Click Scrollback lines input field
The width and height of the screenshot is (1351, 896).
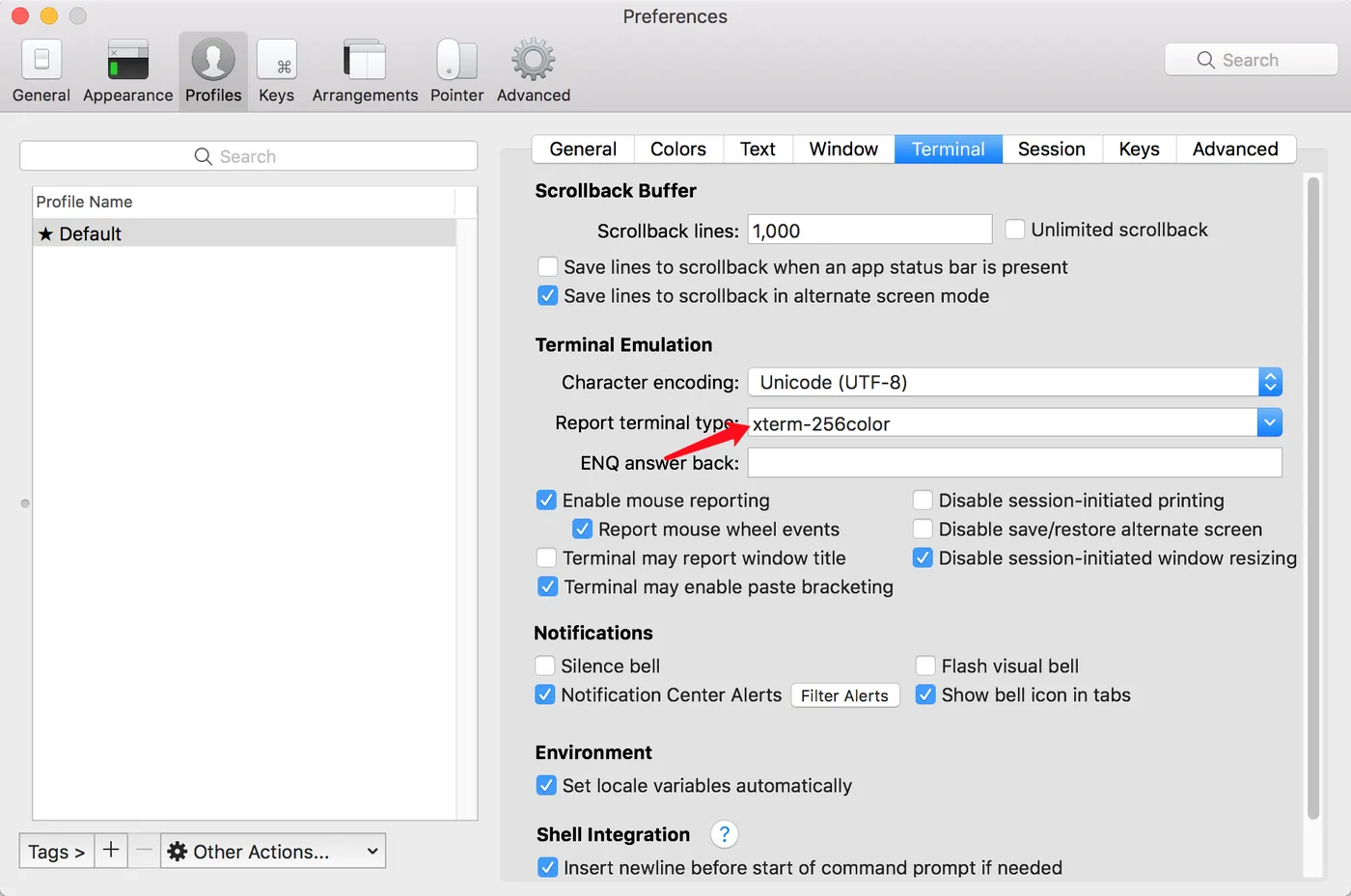pyautogui.click(x=869, y=230)
